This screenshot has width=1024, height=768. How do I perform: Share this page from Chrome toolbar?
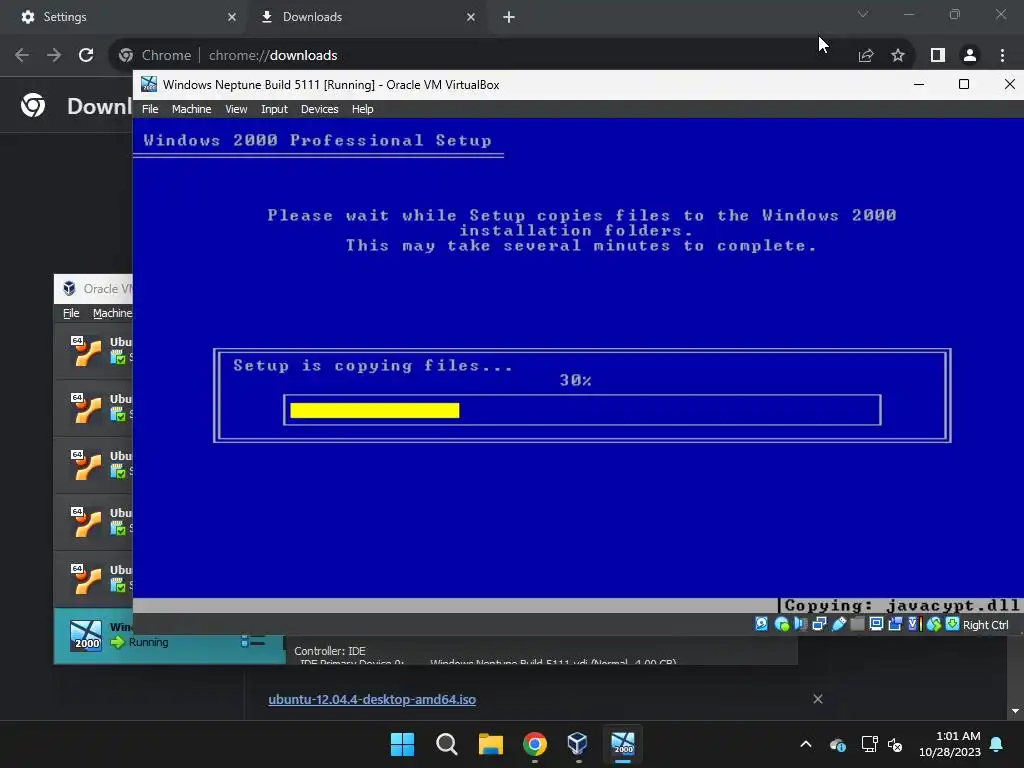(x=866, y=56)
